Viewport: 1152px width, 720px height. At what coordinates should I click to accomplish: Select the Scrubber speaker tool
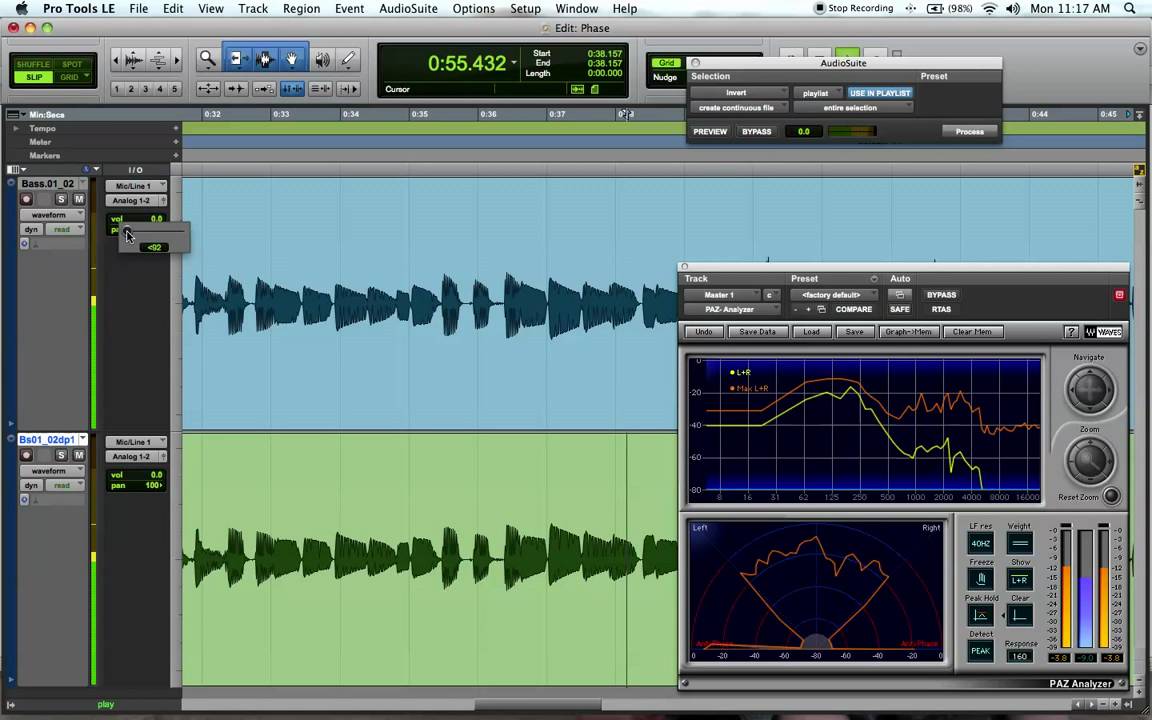[x=322, y=59]
